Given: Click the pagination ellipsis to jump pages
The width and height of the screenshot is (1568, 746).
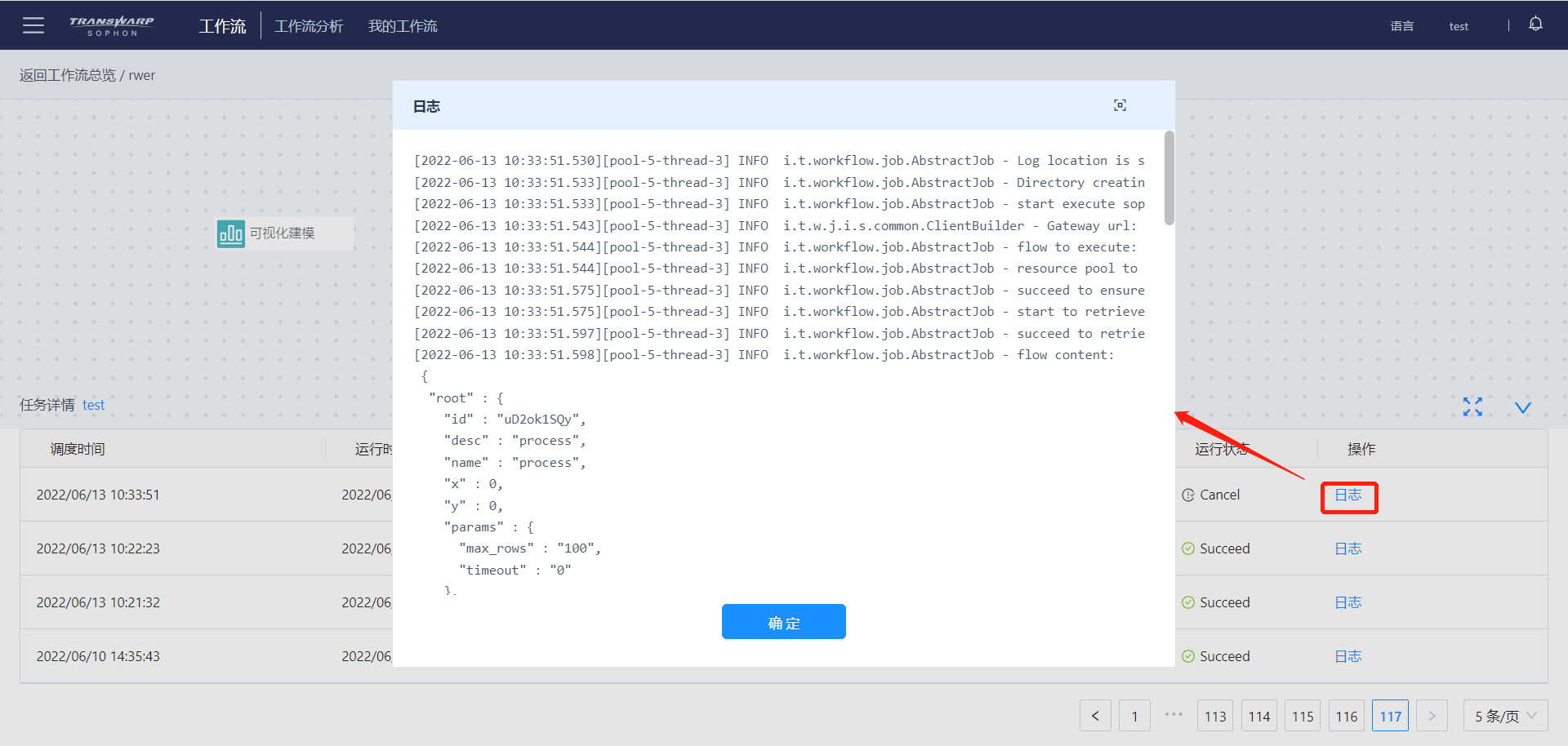Looking at the screenshot, I should [x=1174, y=714].
